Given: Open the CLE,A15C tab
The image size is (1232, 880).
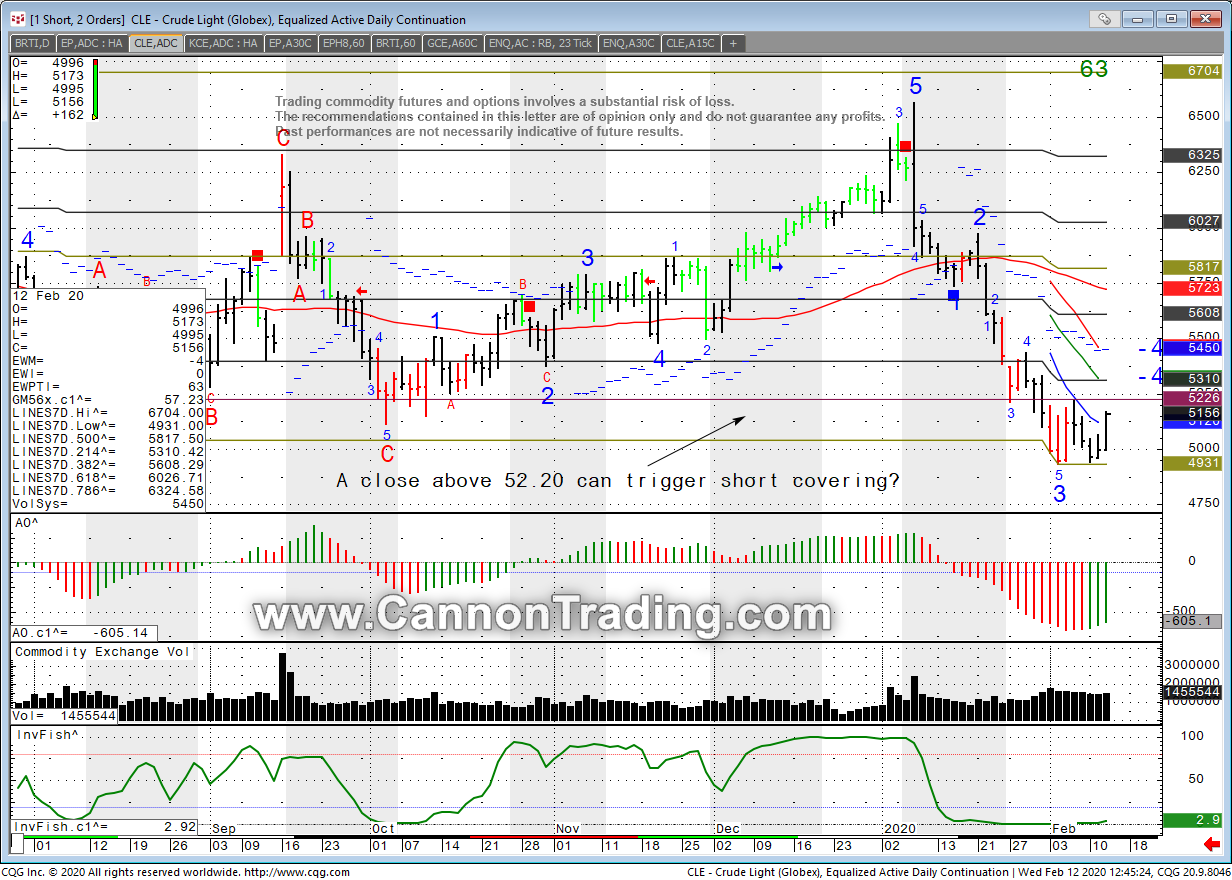Looking at the screenshot, I should (691, 43).
